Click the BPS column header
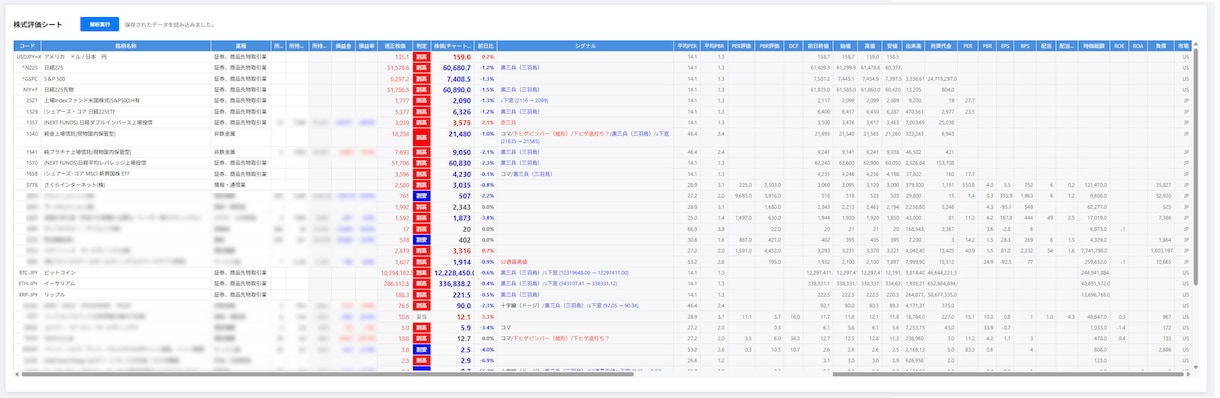Image resolution: width=1220 pixels, height=398 pixels. coord(1025,45)
